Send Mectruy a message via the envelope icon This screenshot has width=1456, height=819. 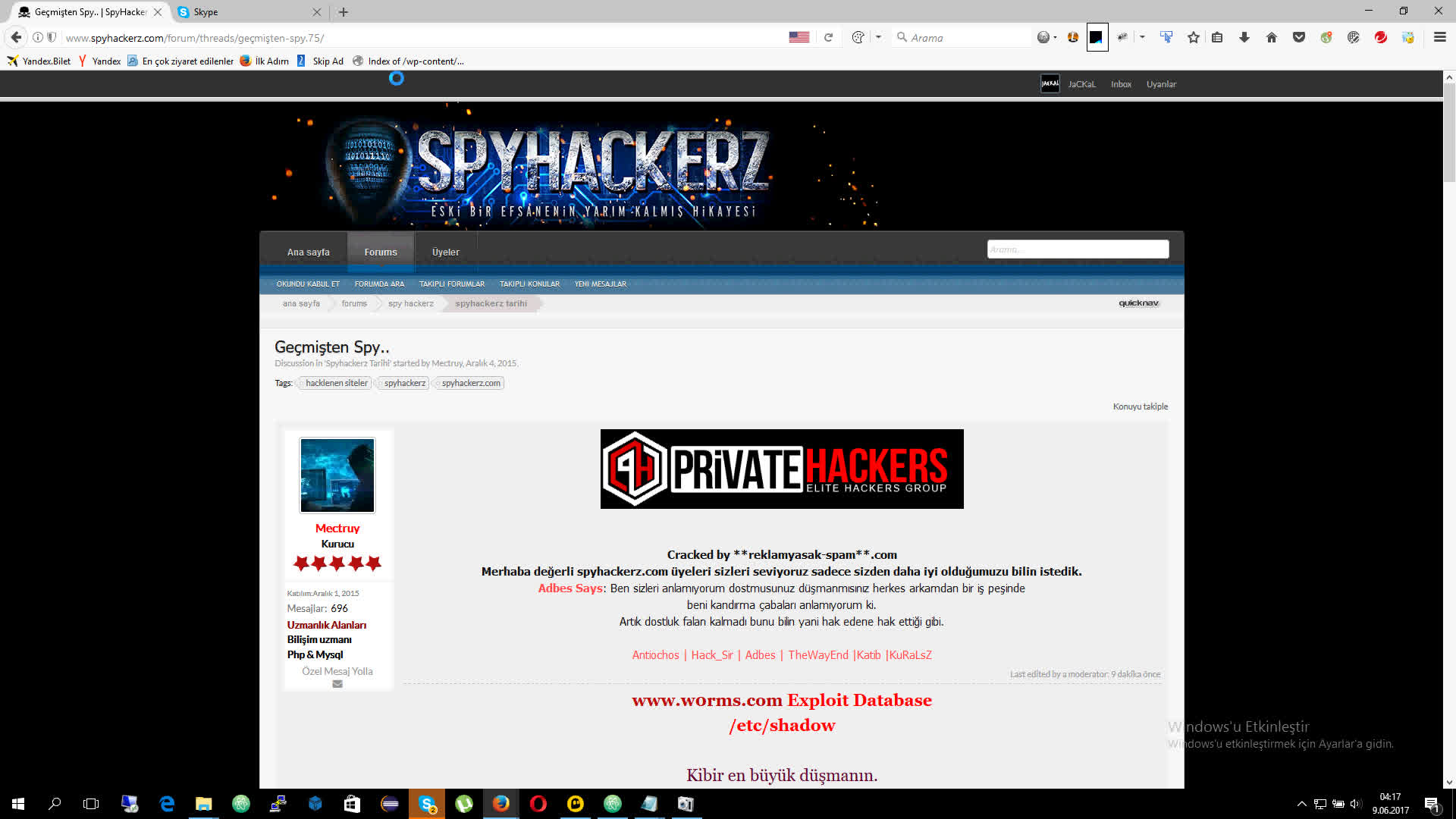pyautogui.click(x=337, y=683)
